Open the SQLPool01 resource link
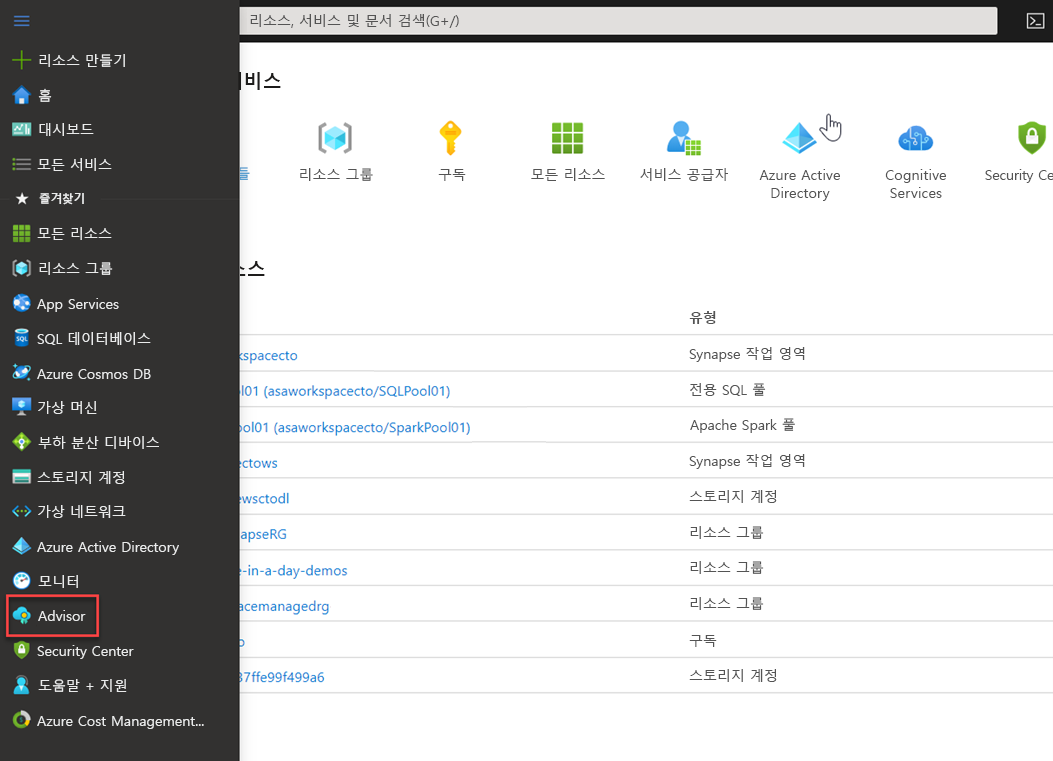The image size is (1053, 761). tap(345, 391)
